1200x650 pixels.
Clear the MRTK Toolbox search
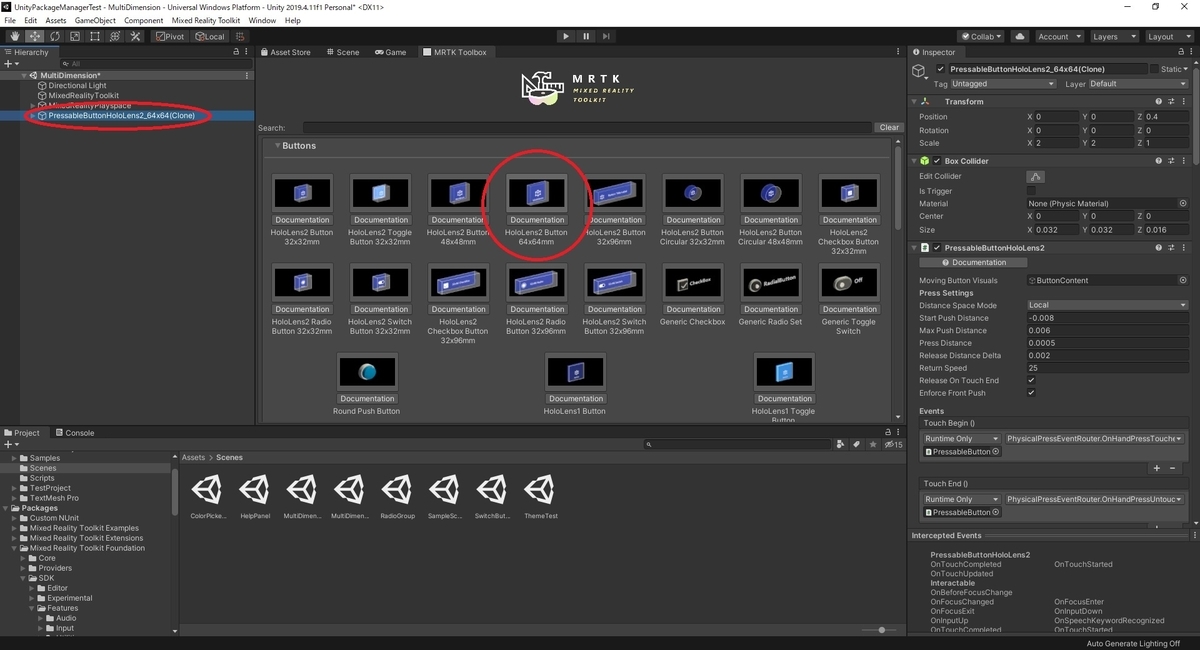(x=889, y=128)
